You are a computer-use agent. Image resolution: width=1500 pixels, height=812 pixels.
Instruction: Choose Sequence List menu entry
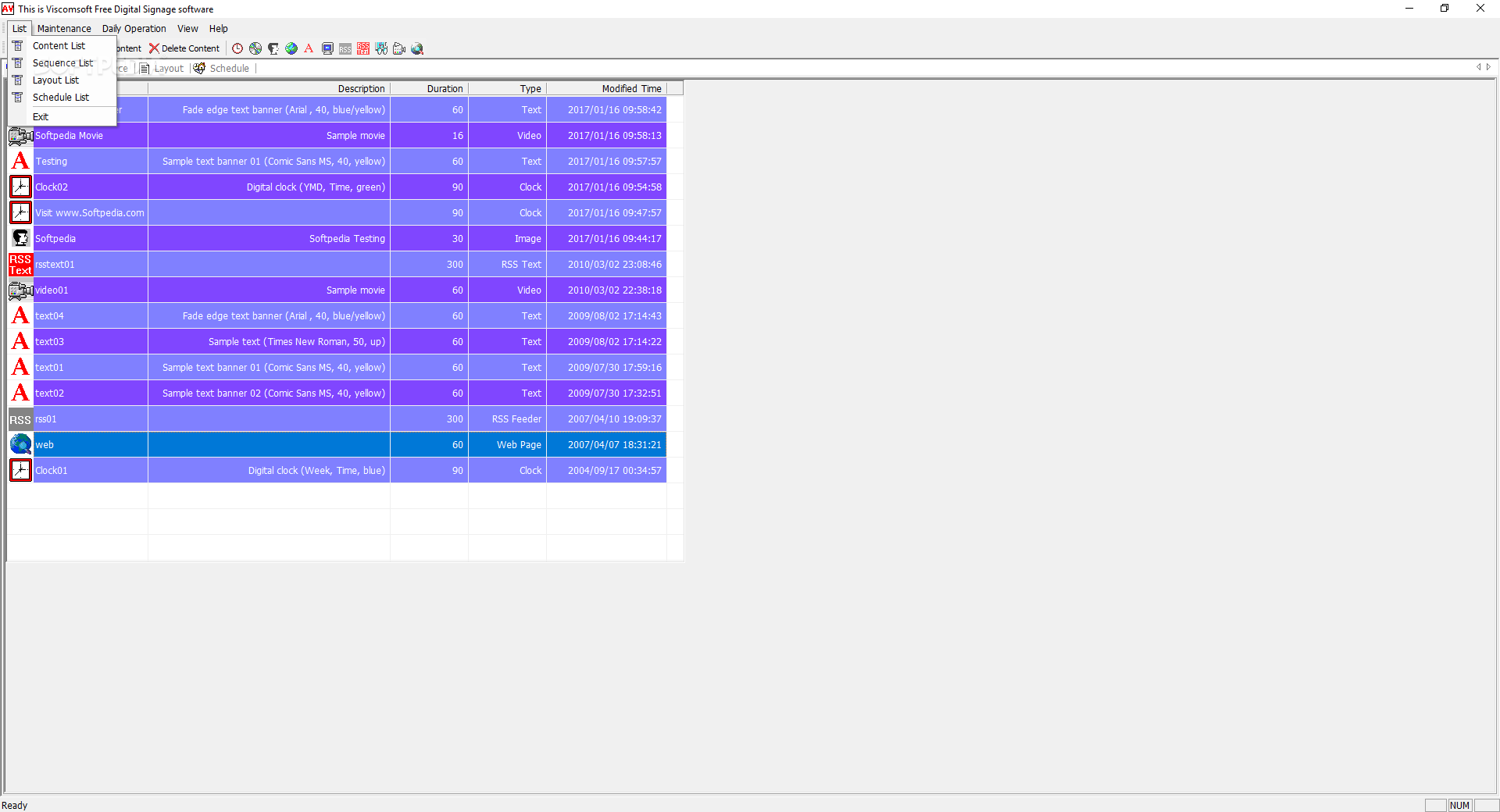coord(62,63)
